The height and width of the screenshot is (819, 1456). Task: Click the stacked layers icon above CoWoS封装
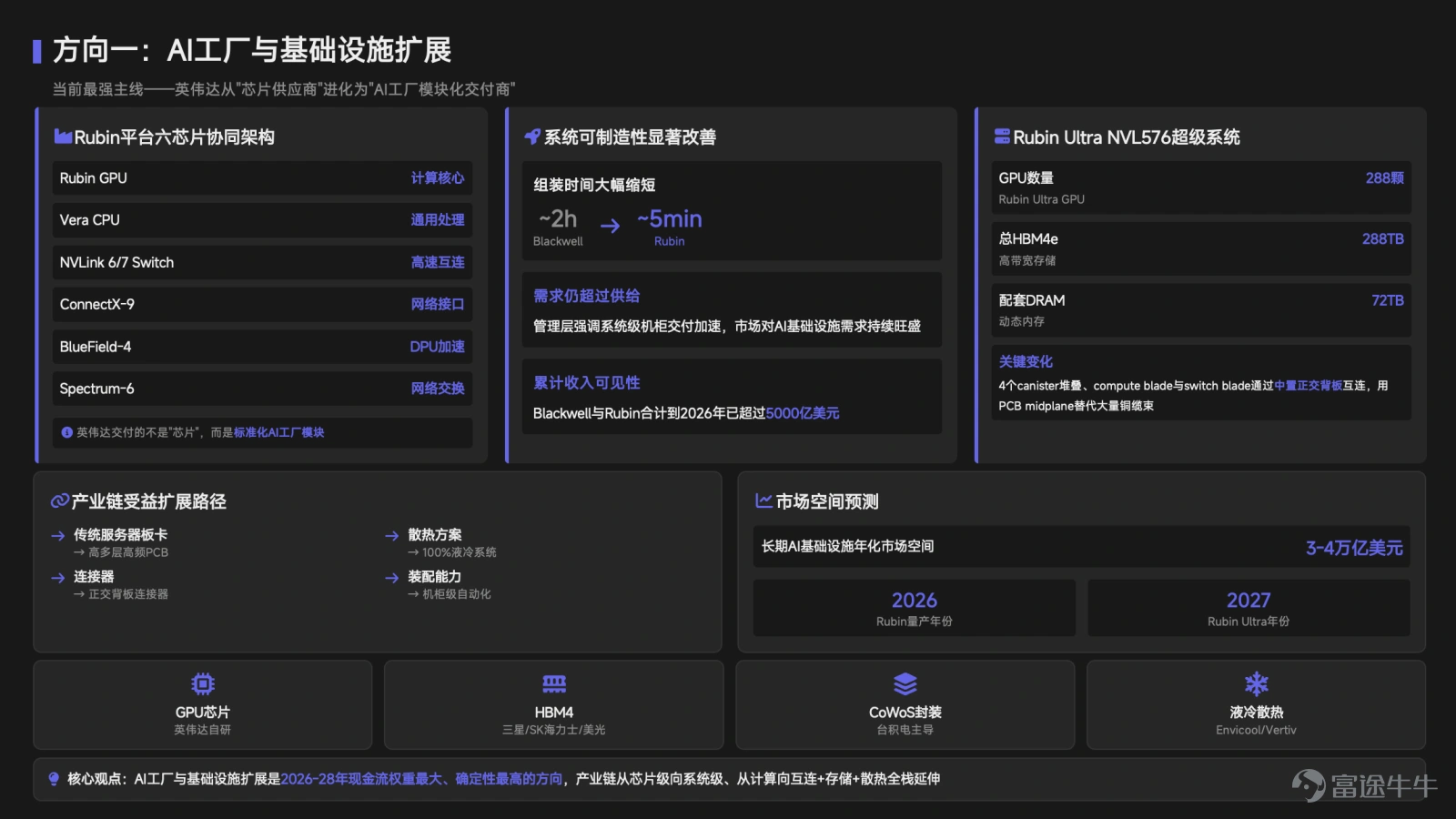[x=905, y=683]
